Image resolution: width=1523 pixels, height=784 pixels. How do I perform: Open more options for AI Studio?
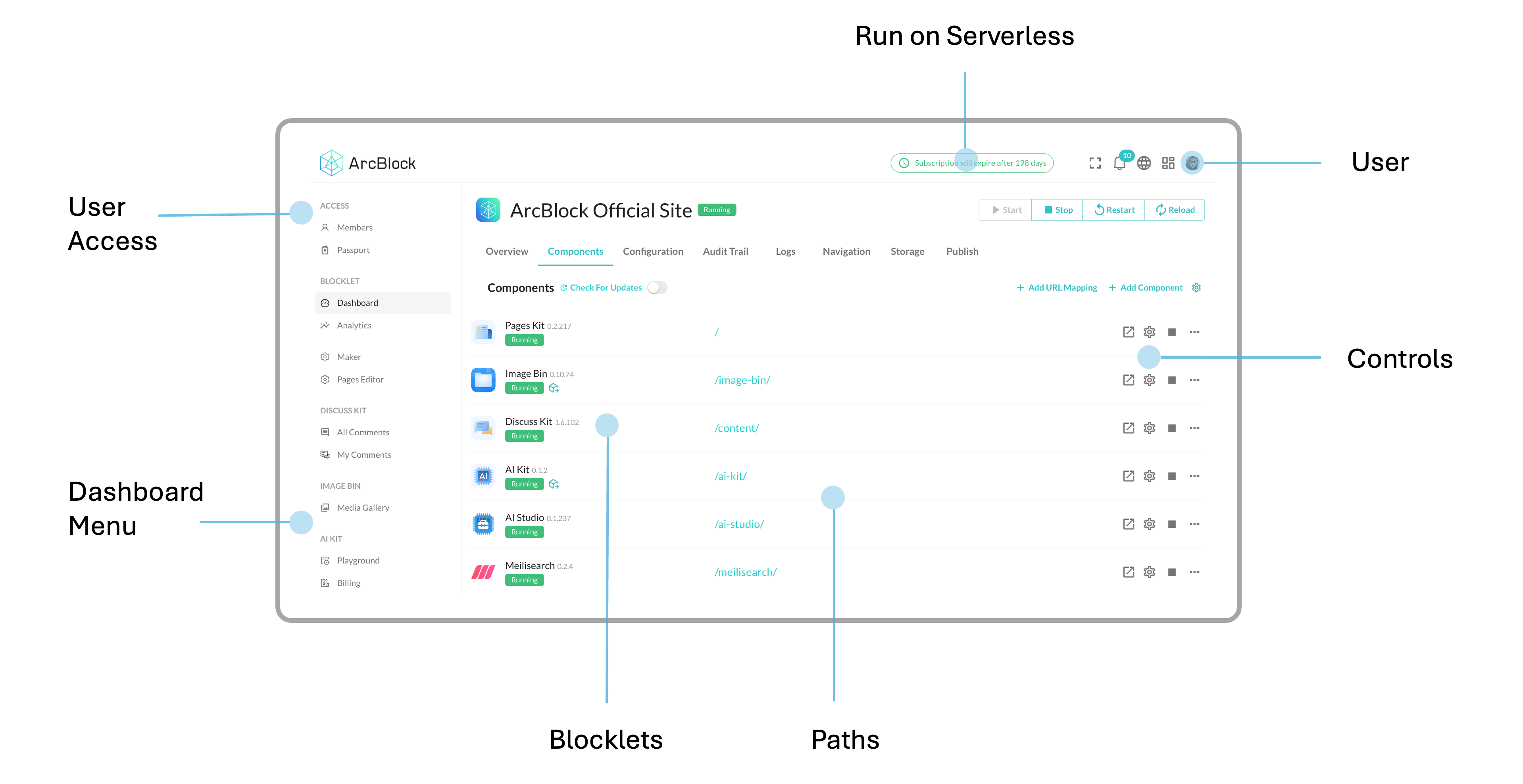pyautogui.click(x=1194, y=525)
